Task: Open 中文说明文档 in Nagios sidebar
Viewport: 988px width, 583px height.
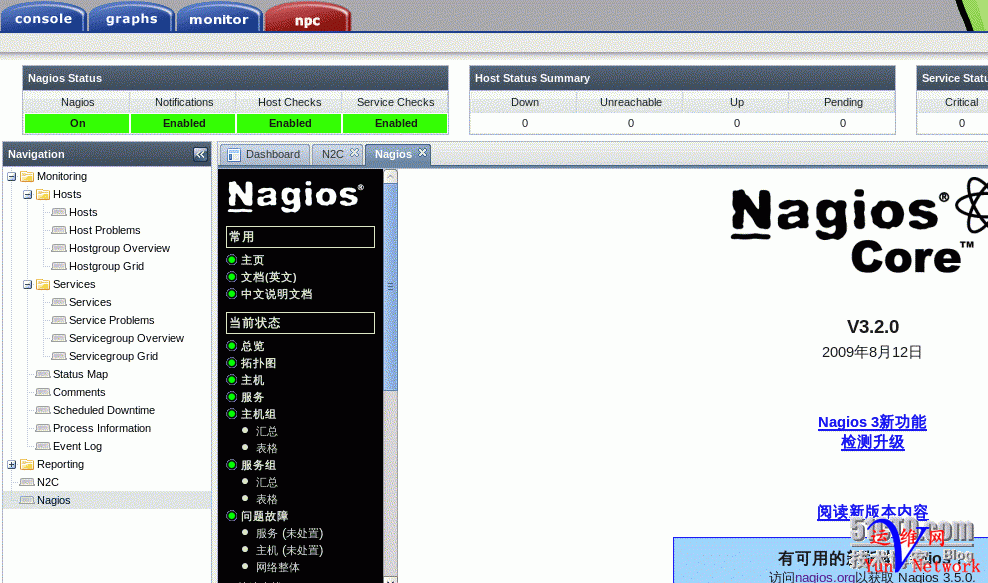Action: (277, 294)
